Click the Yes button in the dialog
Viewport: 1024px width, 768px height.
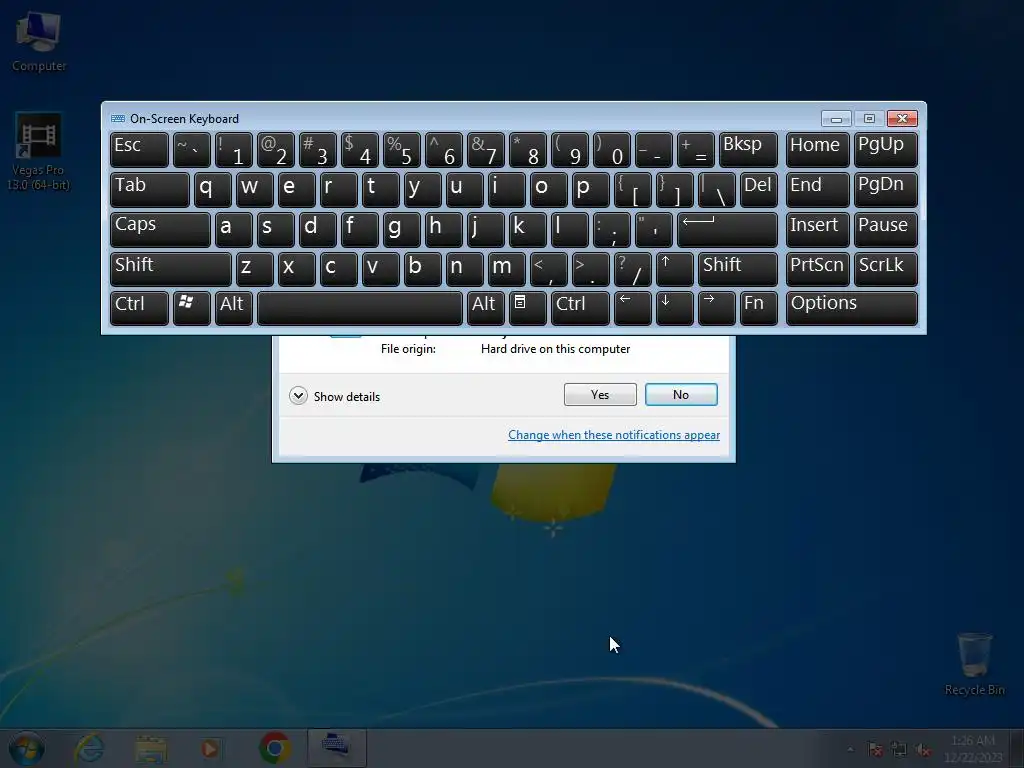600,394
